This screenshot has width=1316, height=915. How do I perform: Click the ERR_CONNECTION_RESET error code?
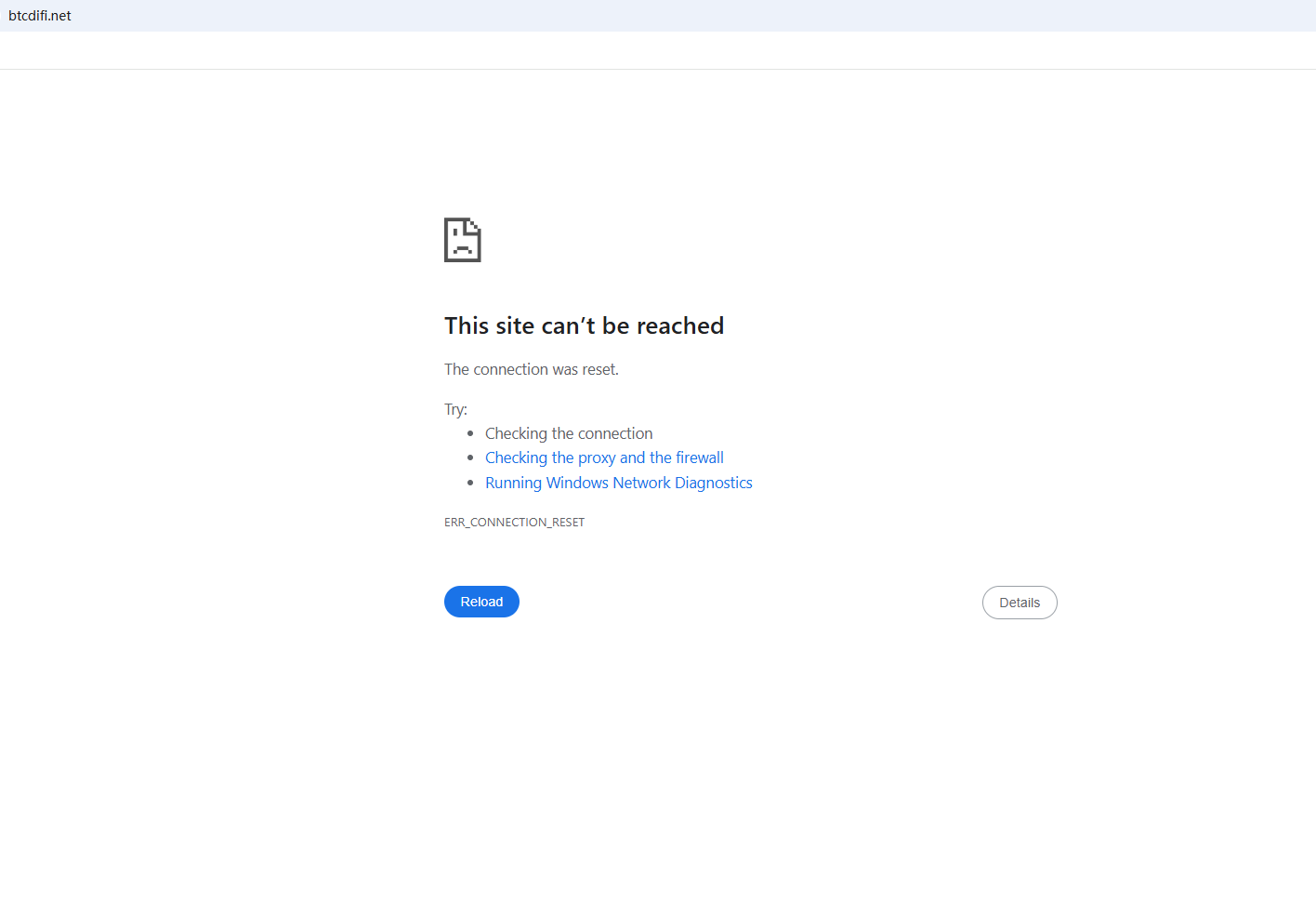515,522
